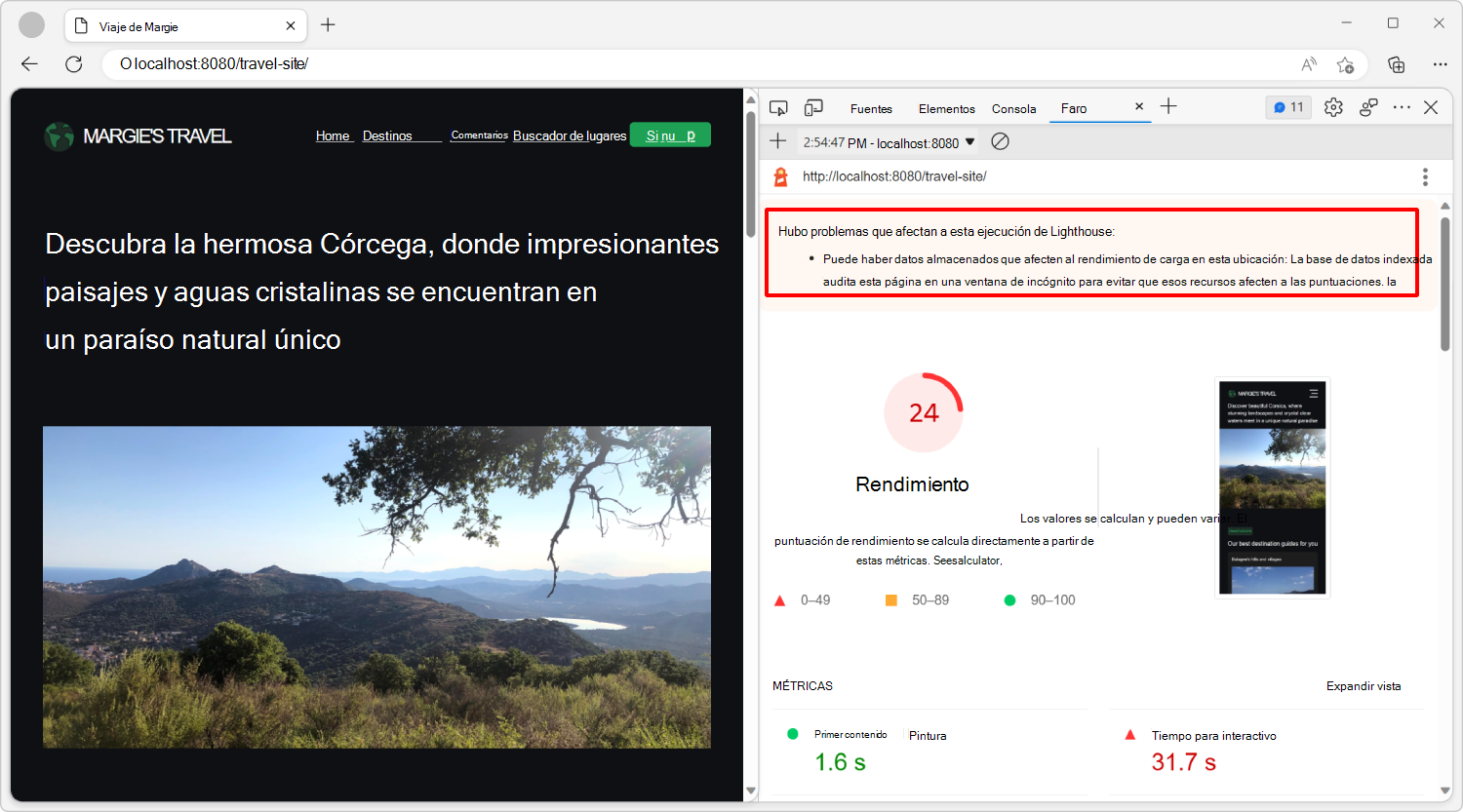This screenshot has width=1463, height=812.
Task: Click the green Sign up button on the page
Action: 670,135
